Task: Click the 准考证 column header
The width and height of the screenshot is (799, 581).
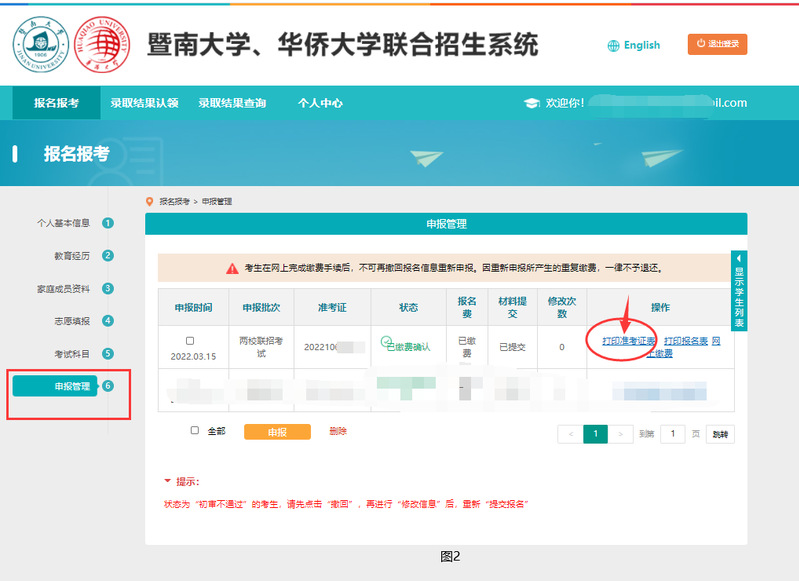Action: [332, 307]
